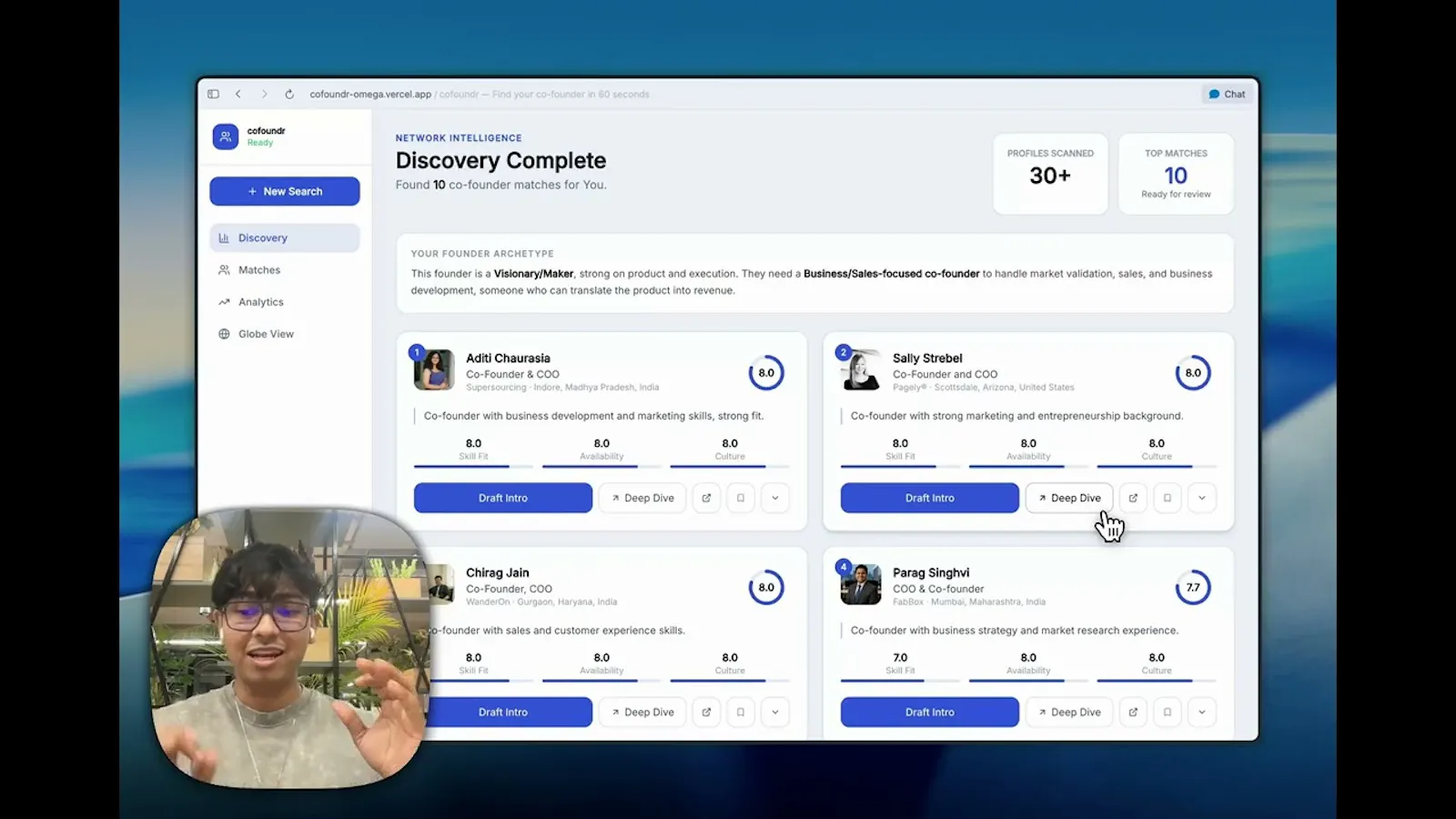Screen dimensions: 1456x819
Task: Deep Dive on Chirag Jain
Action: (642, 712)
